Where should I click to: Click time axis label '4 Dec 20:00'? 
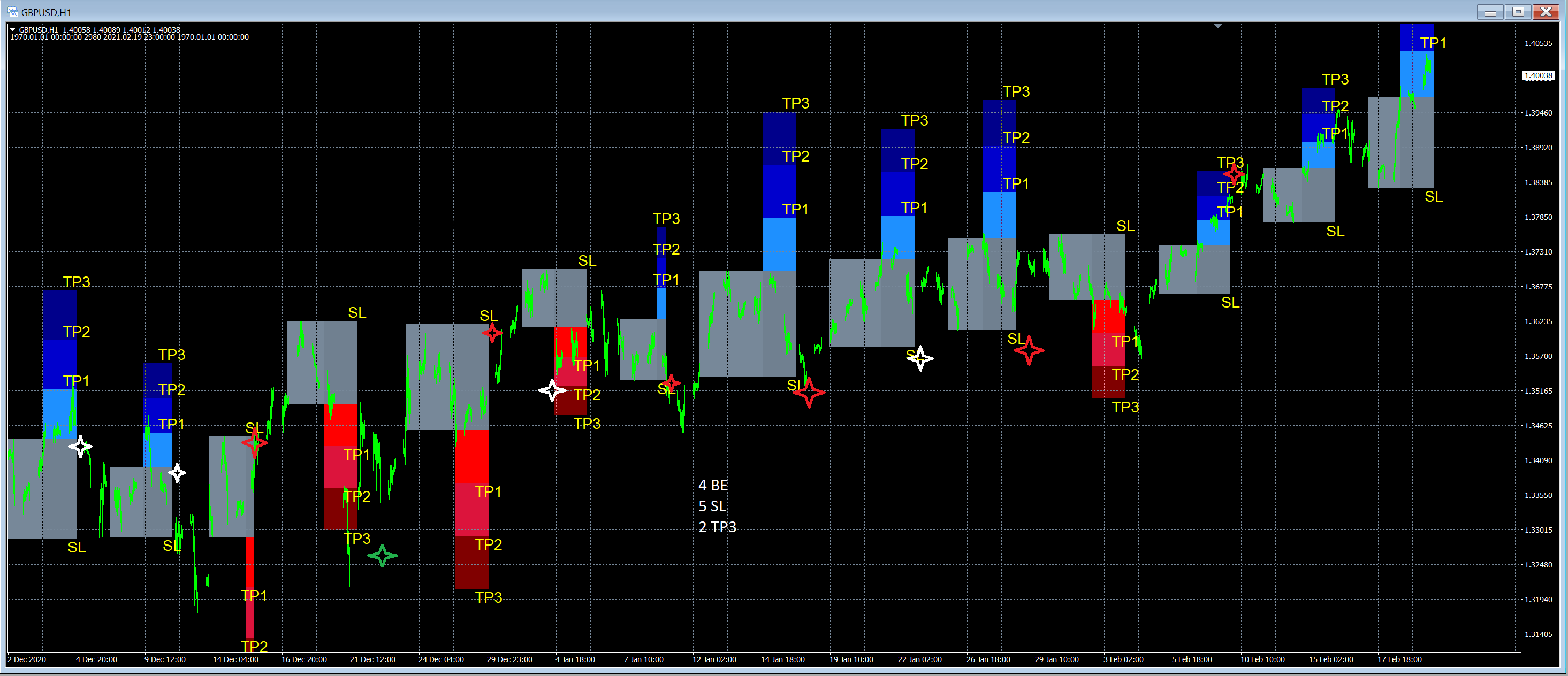(96, 659)
